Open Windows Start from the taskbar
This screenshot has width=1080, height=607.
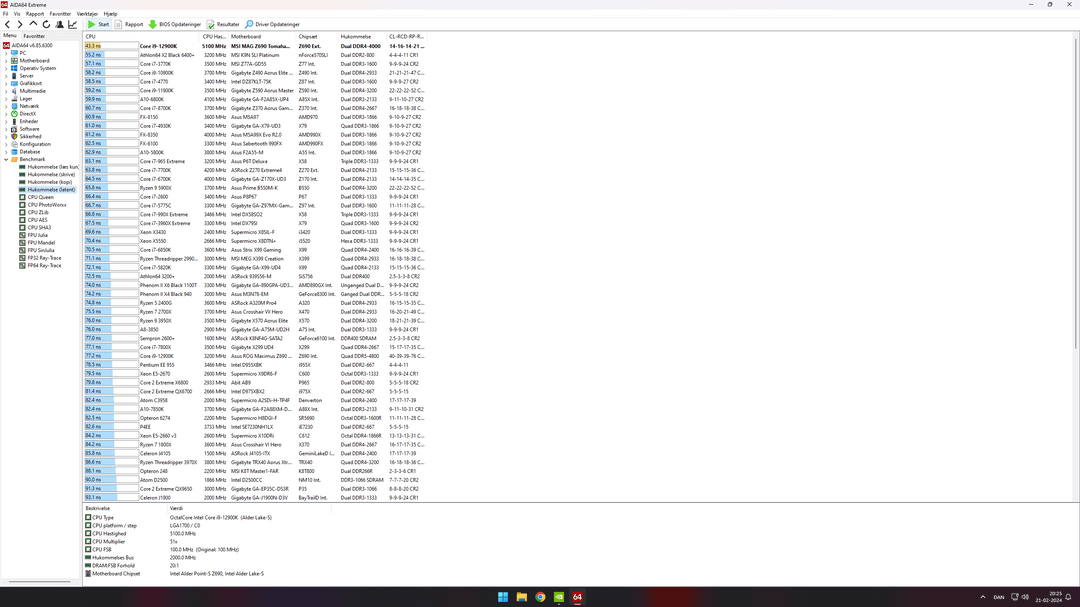[x=503, y=597]
